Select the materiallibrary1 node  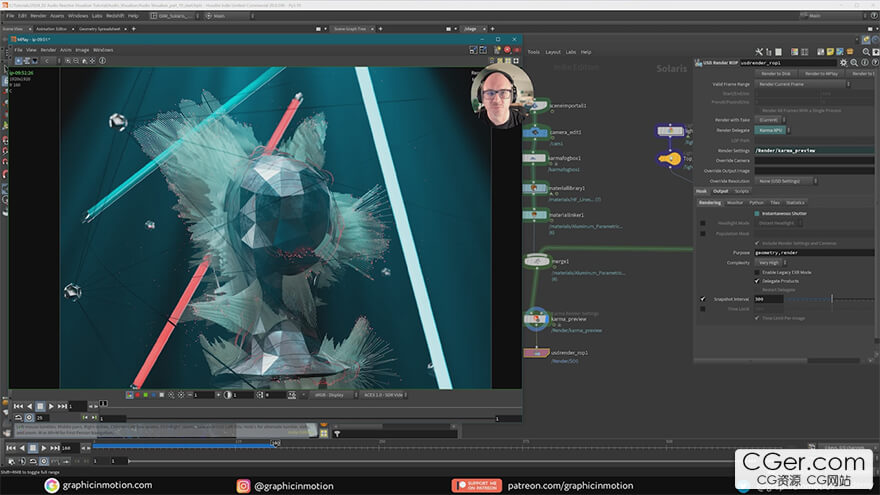pos(535,189)
